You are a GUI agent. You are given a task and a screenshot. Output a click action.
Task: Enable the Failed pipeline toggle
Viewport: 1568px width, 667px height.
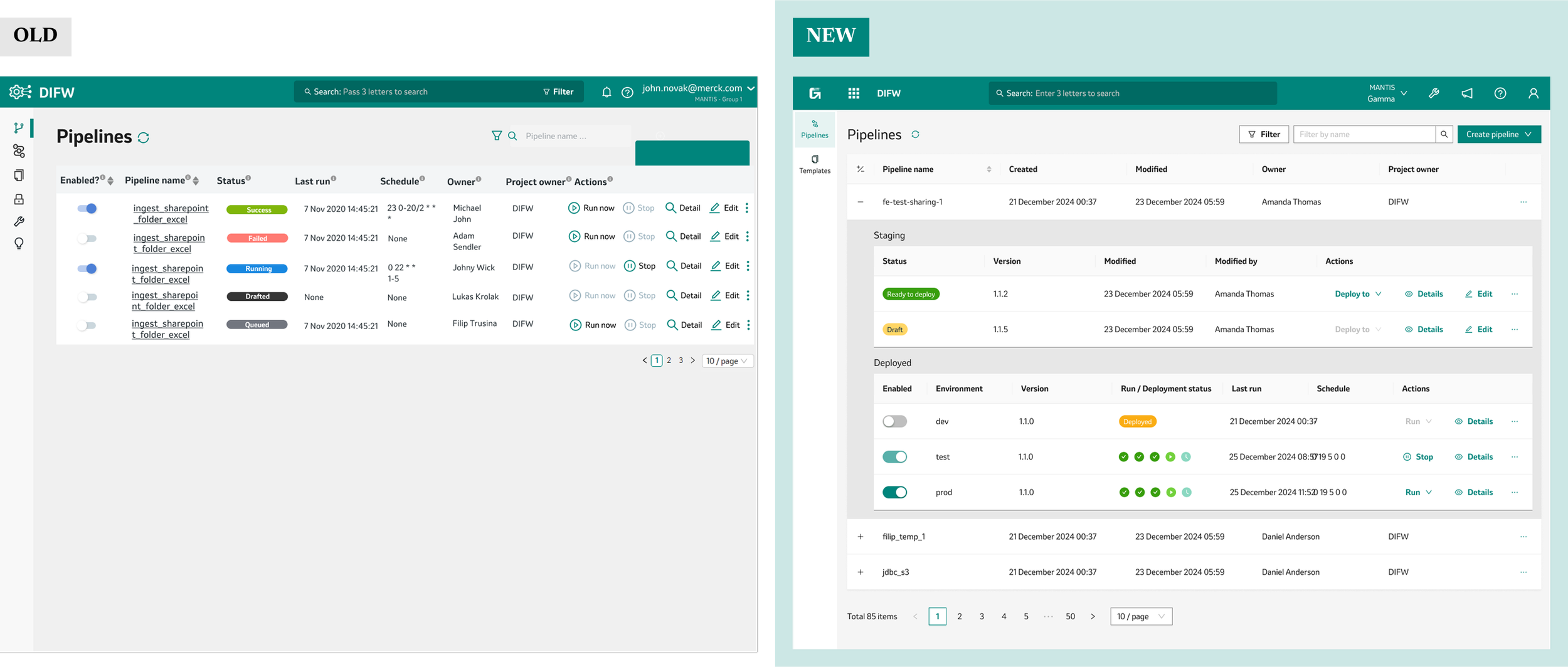[87, 238]
